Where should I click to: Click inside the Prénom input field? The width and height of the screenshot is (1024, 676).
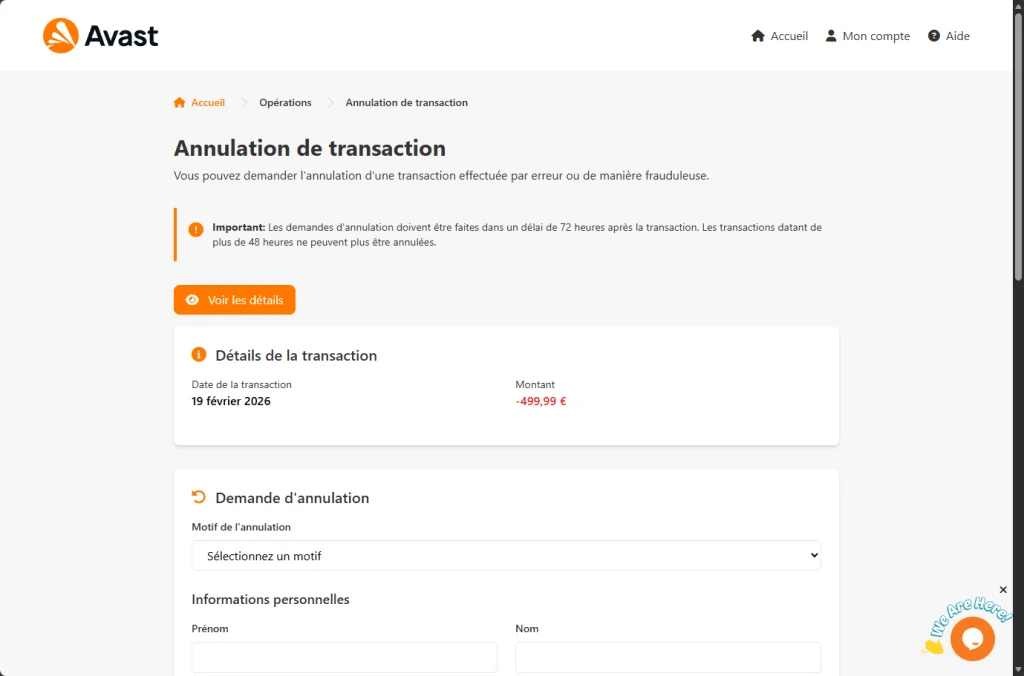[344, 657]
